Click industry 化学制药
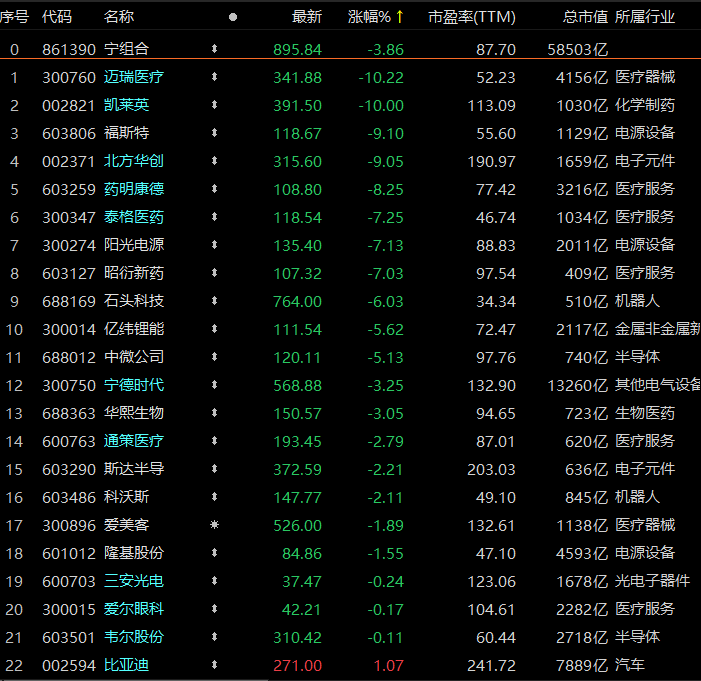 (645, 105)
